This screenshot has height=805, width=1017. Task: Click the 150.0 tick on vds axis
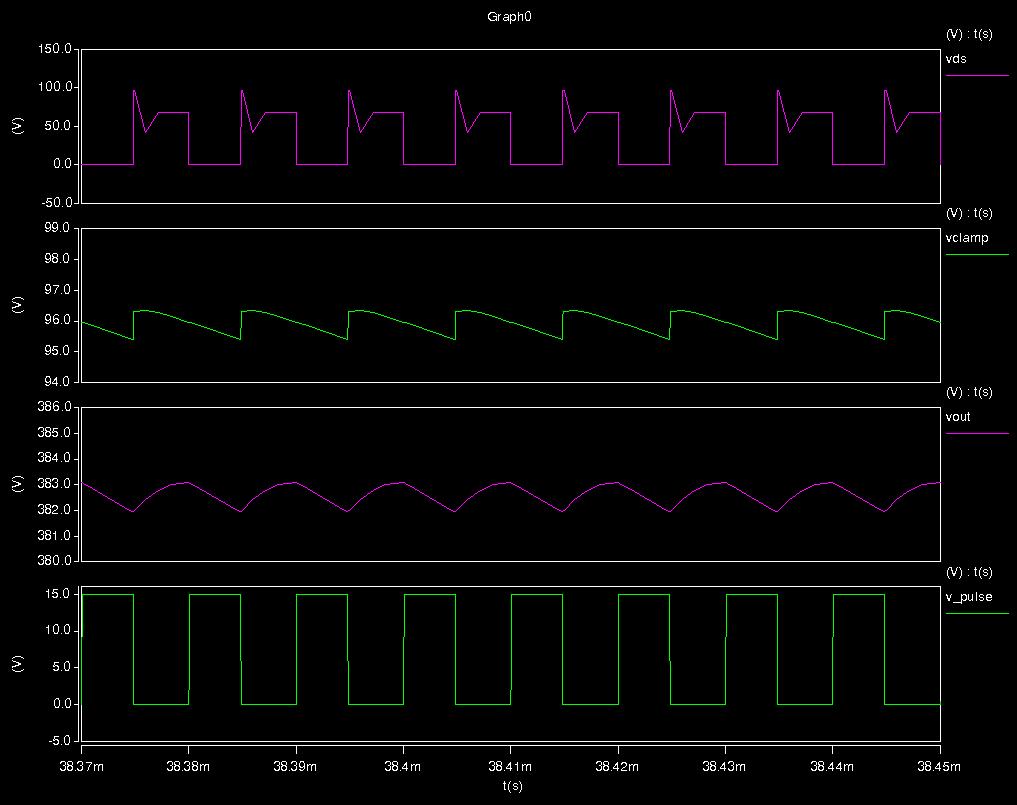click(x=55, y=49)
